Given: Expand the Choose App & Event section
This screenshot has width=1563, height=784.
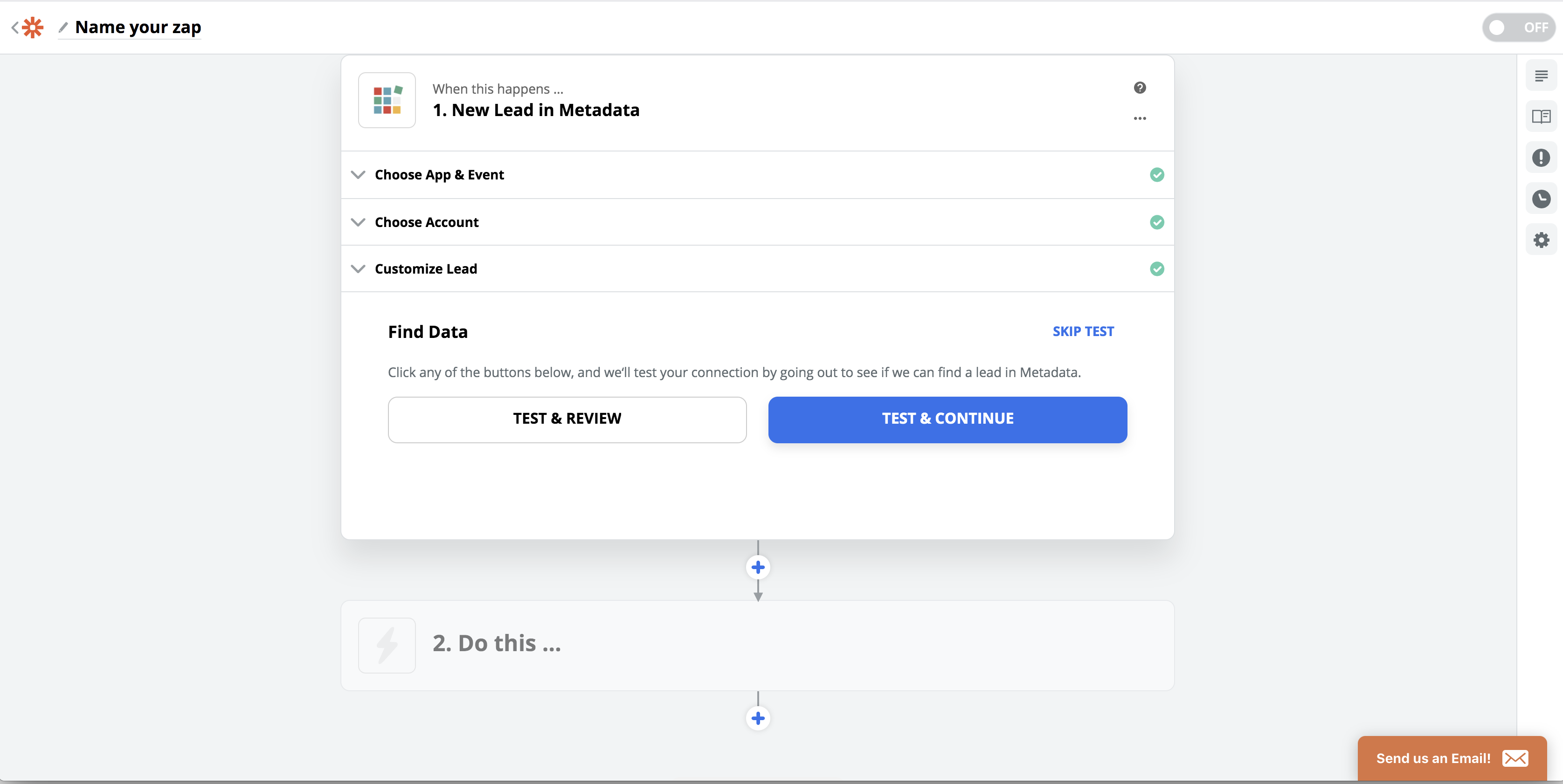Looking at the screenshot, I should pyautogui.click(x=439, y=175).
